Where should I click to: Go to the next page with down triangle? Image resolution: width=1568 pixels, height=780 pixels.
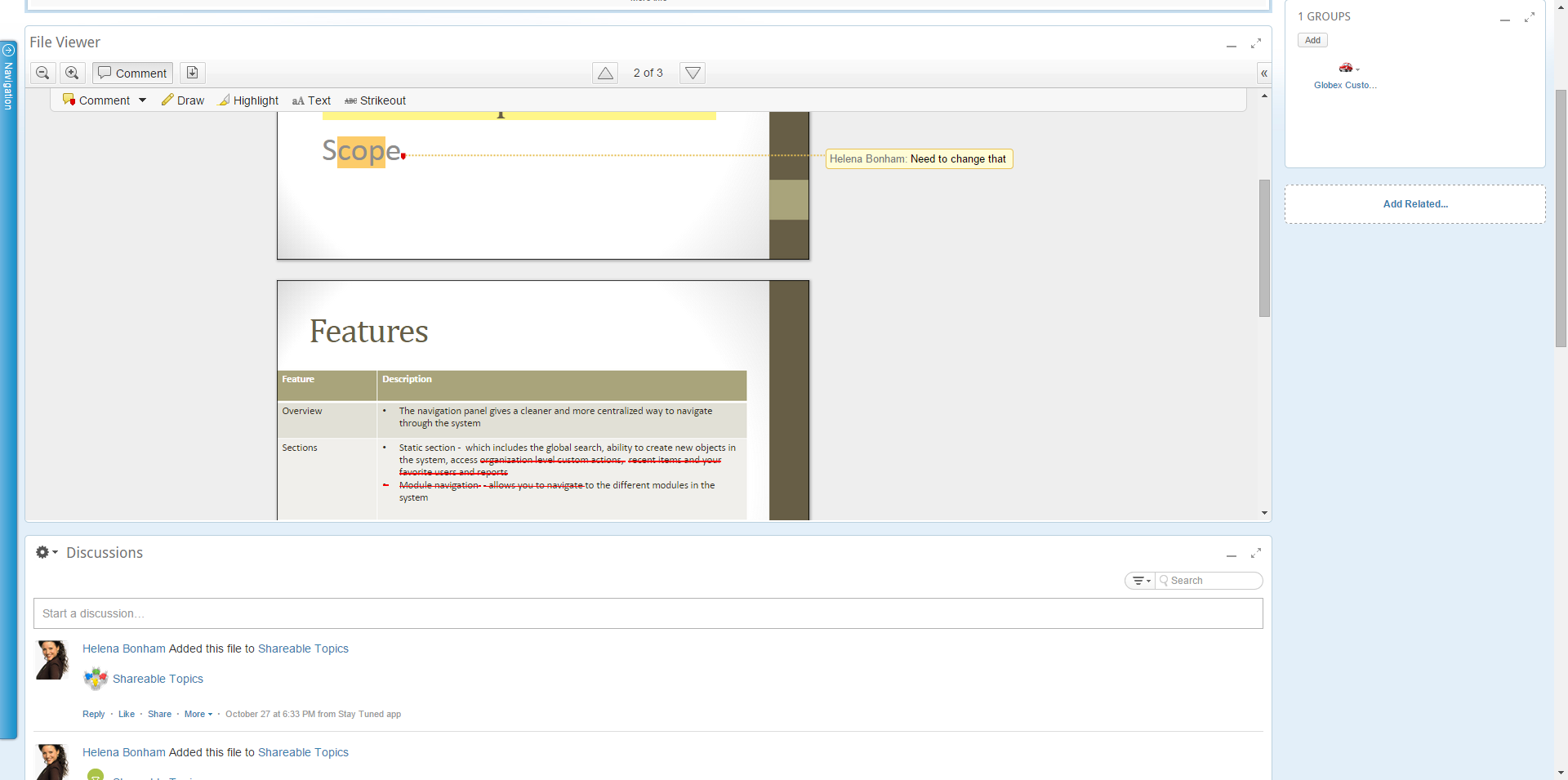(x=693, y=73)
